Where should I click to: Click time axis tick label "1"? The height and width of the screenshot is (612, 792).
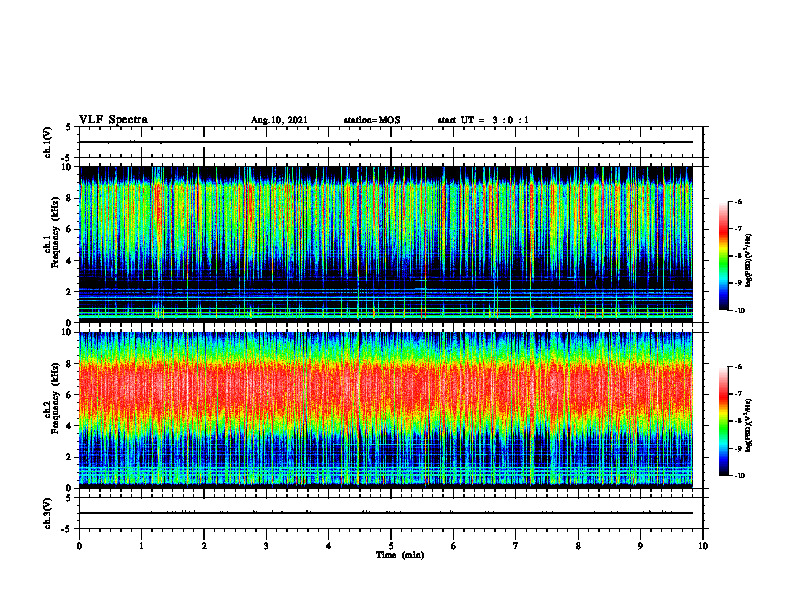[x=141, y=546]
